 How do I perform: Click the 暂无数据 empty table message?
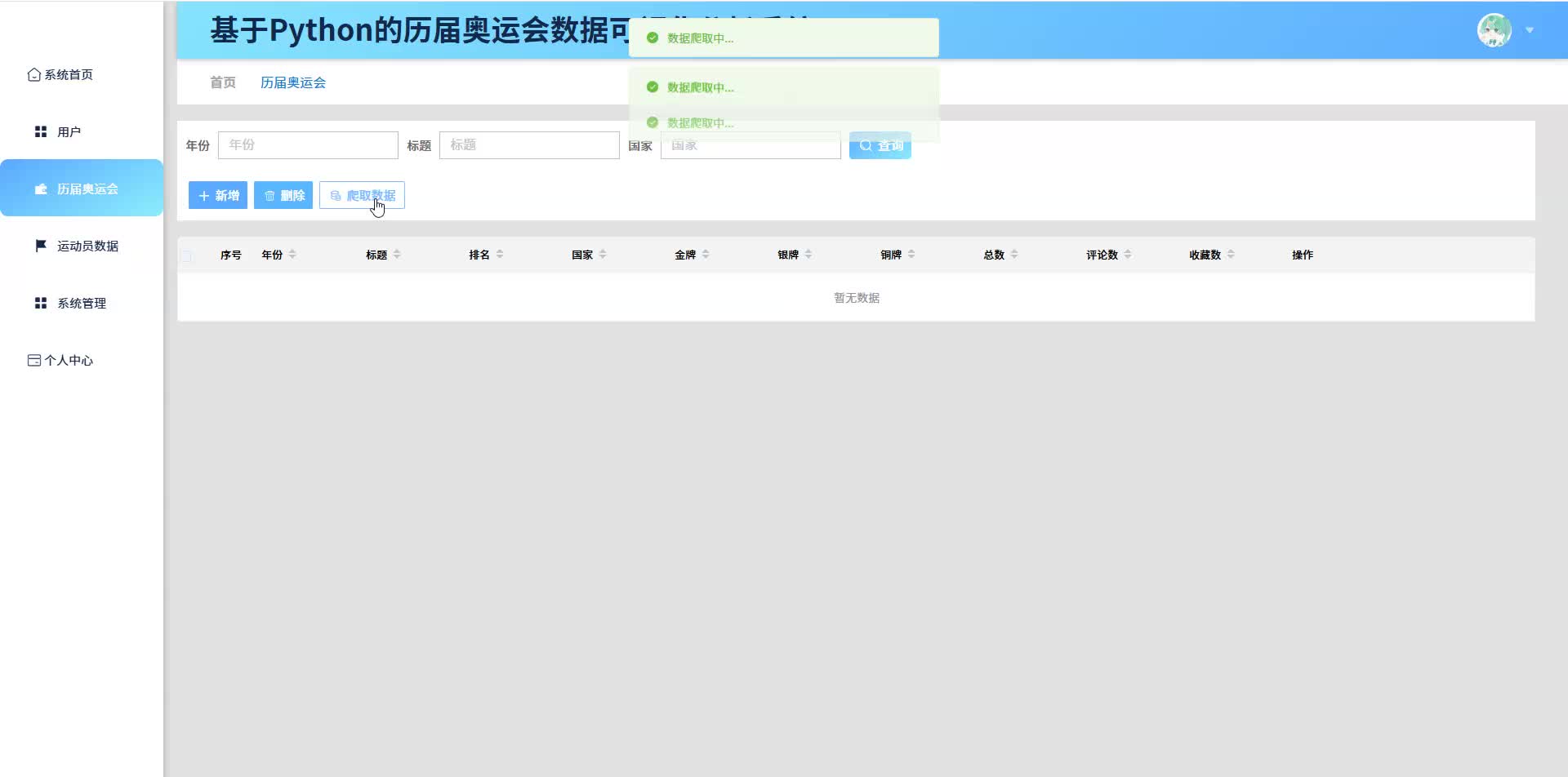tap(857, 298)
